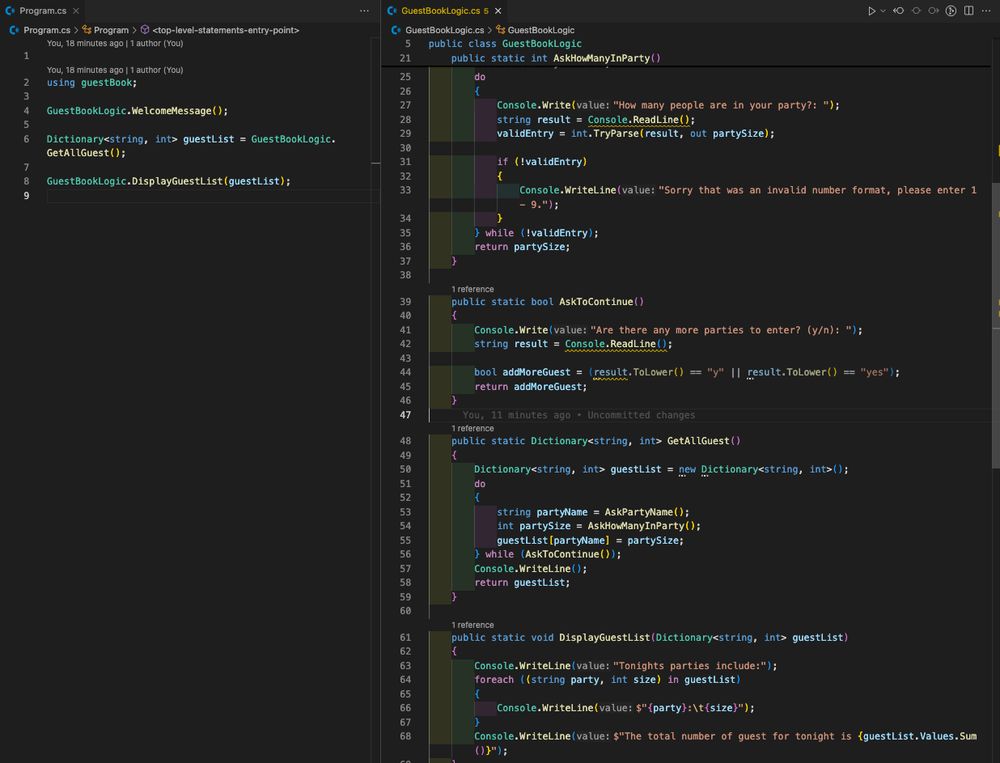This screenshot has height=763, width=1000.
Task: Split the editor right
Action: pos(969,11)
